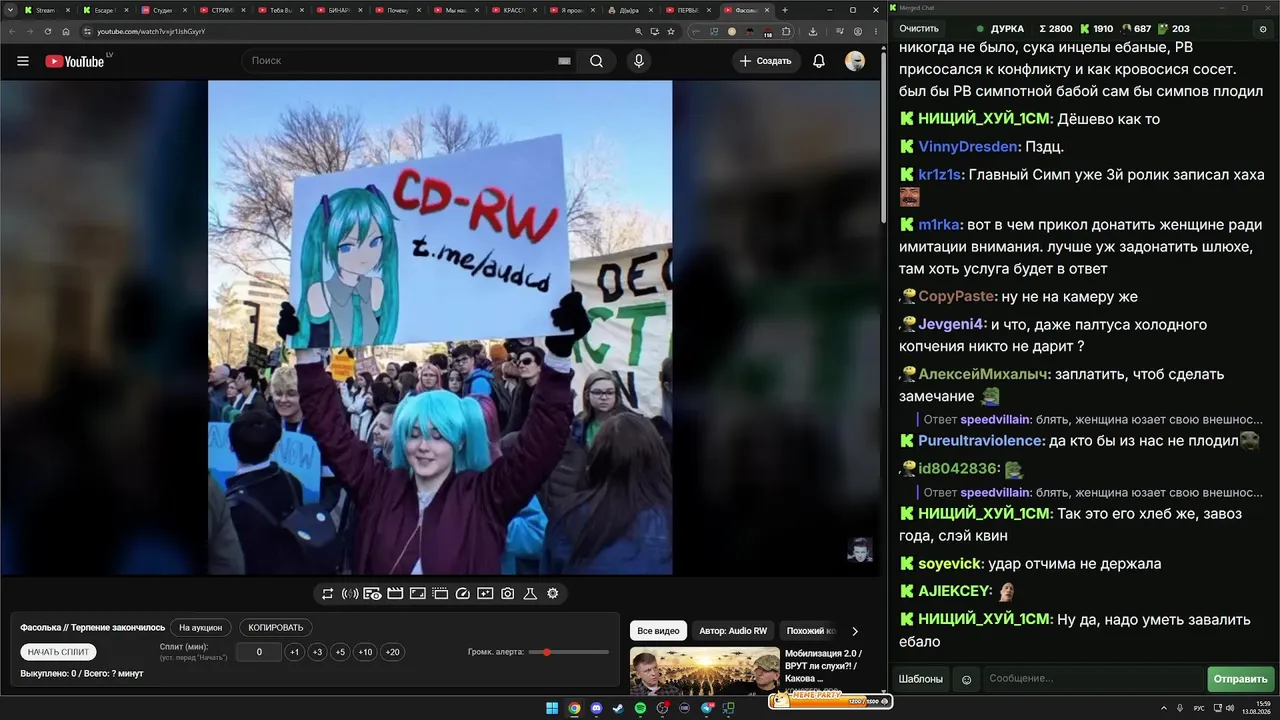Click the broadcast waves icon in player toolbar

point(350,593)
